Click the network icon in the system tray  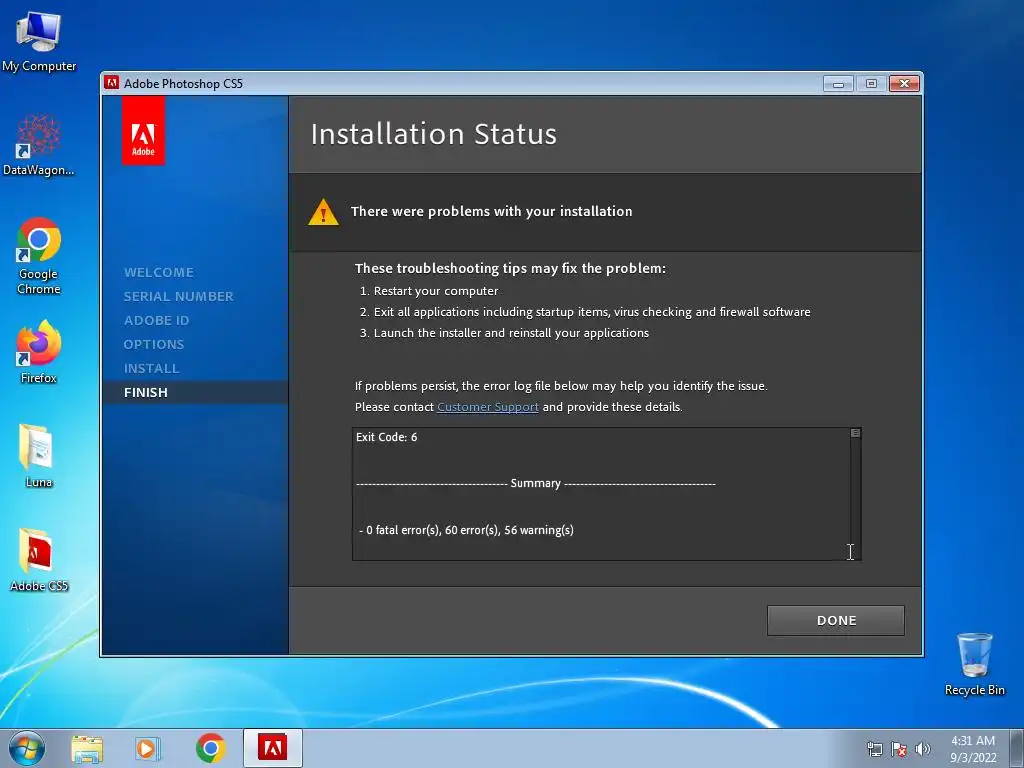(x=874, y=749)
